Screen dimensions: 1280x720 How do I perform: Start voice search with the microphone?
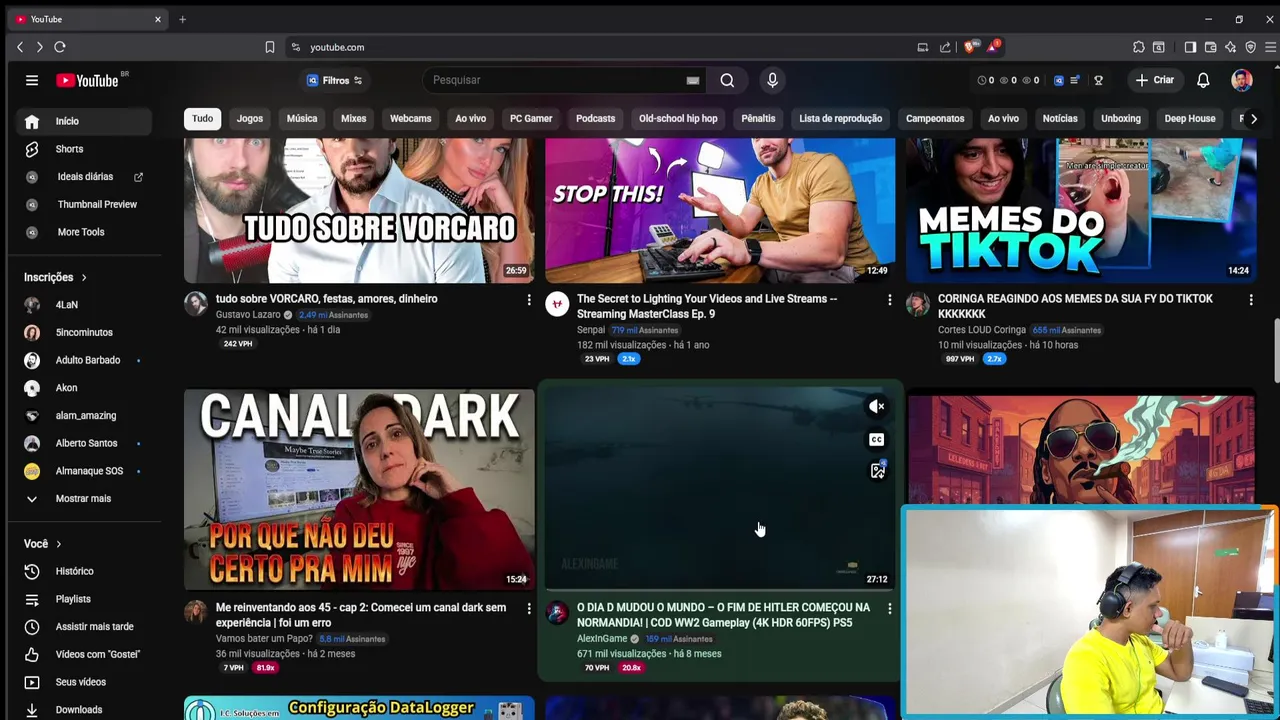tap(772, 80)
